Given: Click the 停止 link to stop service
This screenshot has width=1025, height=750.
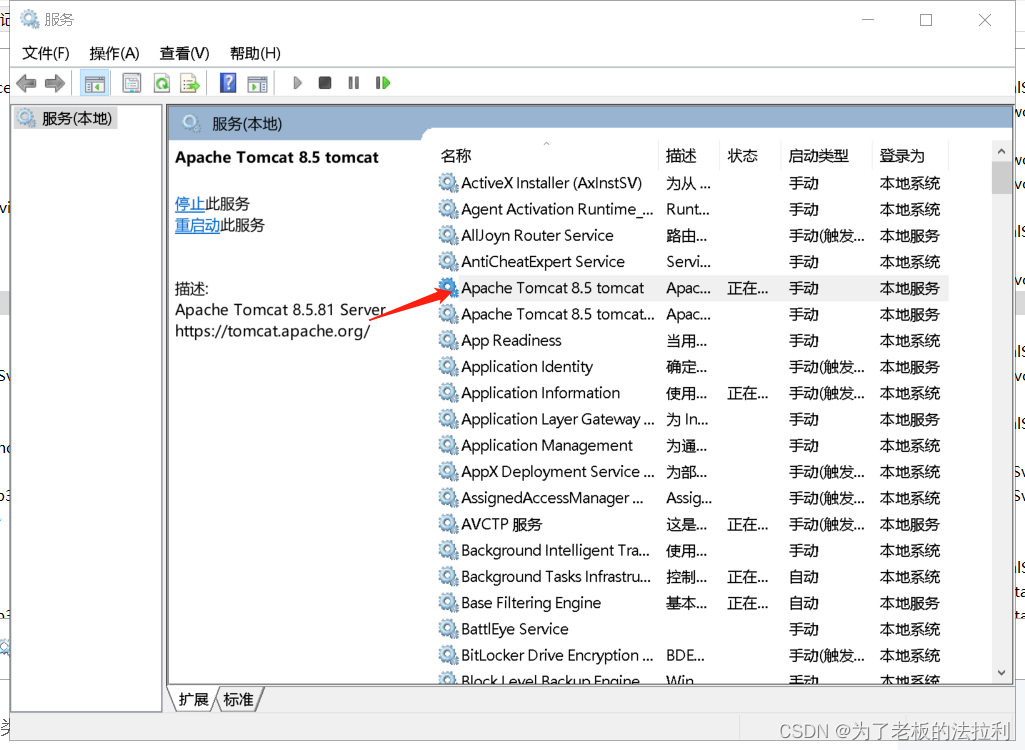Looking at the screenshot, I should [x=190, y=203].
